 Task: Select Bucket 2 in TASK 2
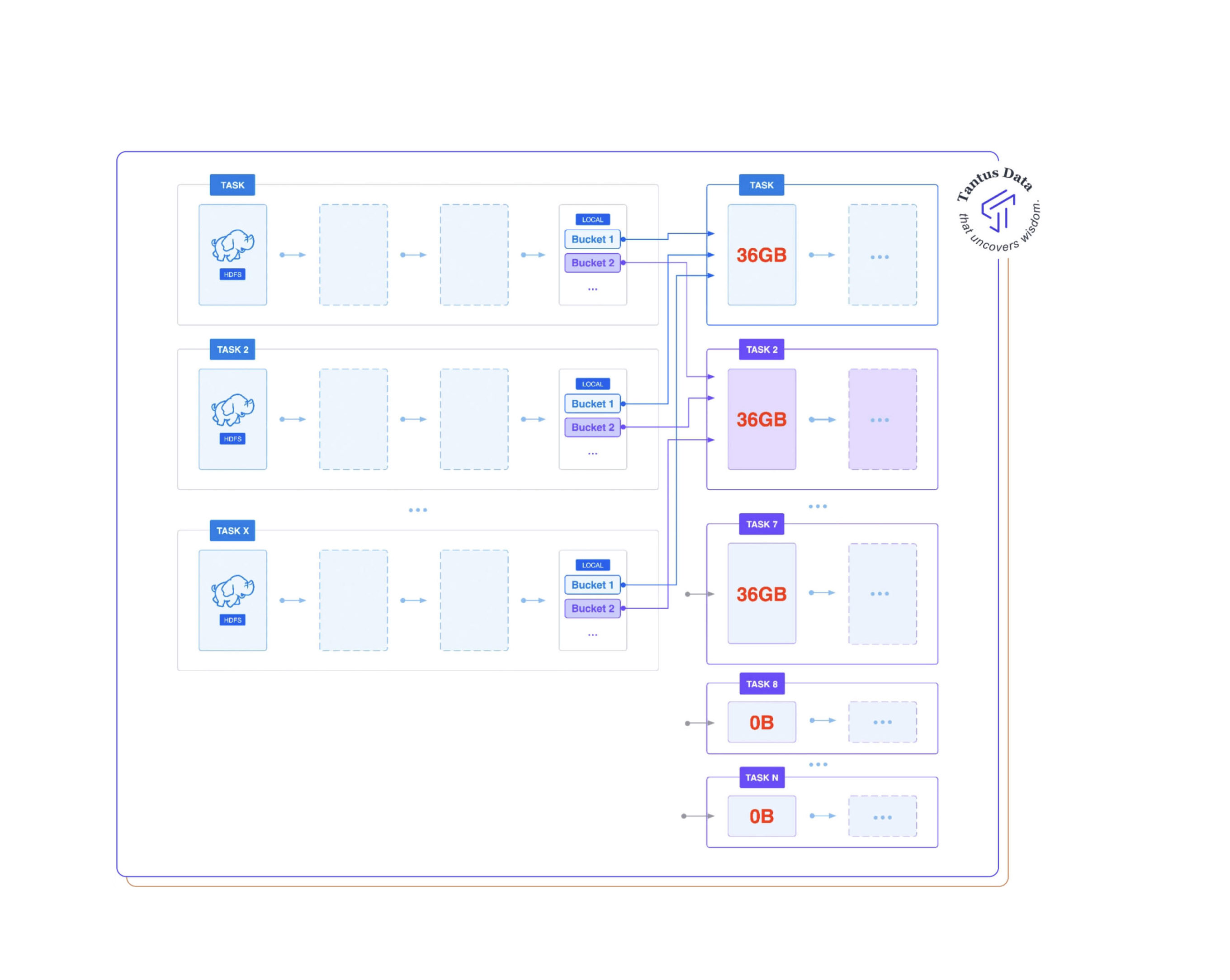click(592, 426)
